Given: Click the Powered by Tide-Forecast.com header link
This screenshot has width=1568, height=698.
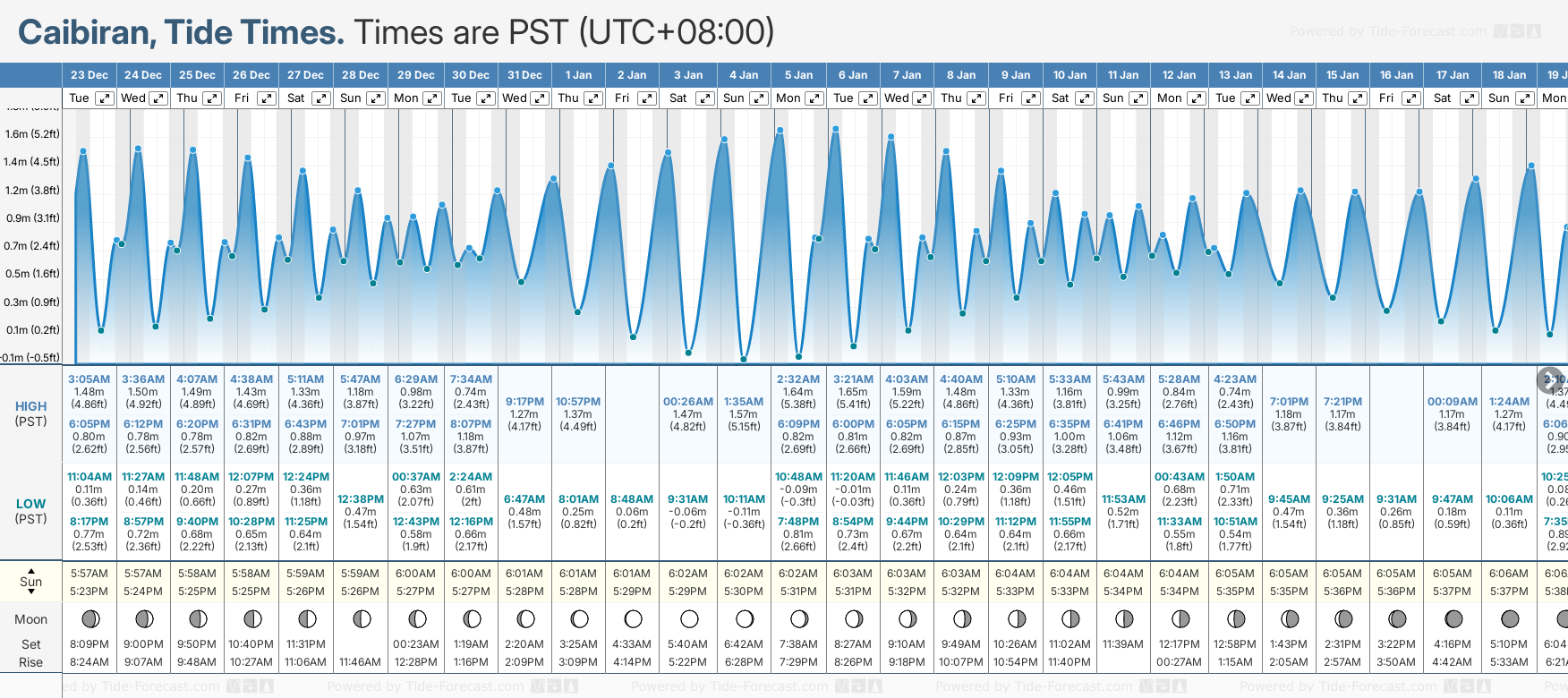Looking at the screenshot, I should (x=1387, y=32).
